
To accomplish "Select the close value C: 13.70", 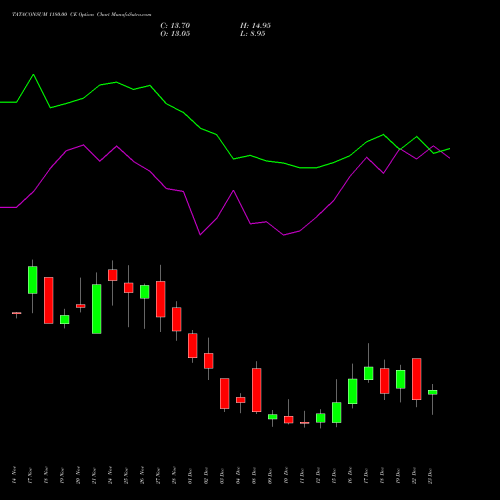I will pyautogui.click(x=175, y=26).
